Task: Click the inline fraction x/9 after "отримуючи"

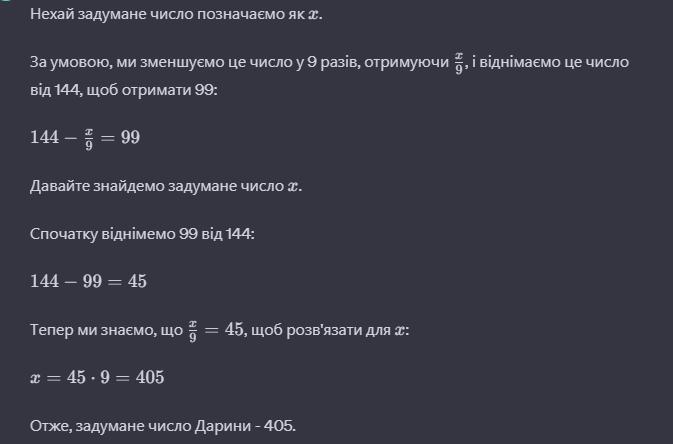Action: coord(459,64)
